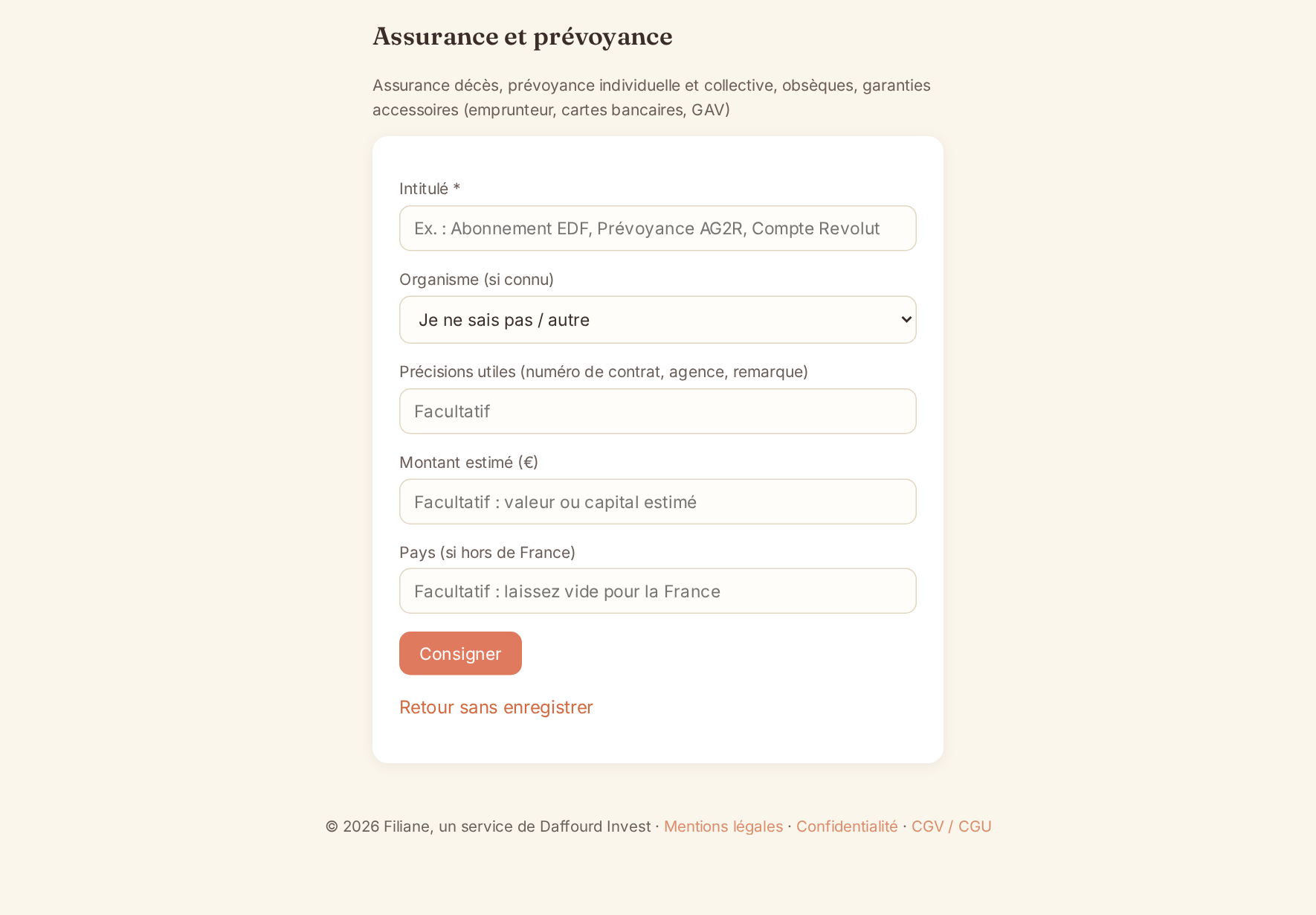Click the Consigner button
Screen dimensions: 1316x915
coord(460,654)
